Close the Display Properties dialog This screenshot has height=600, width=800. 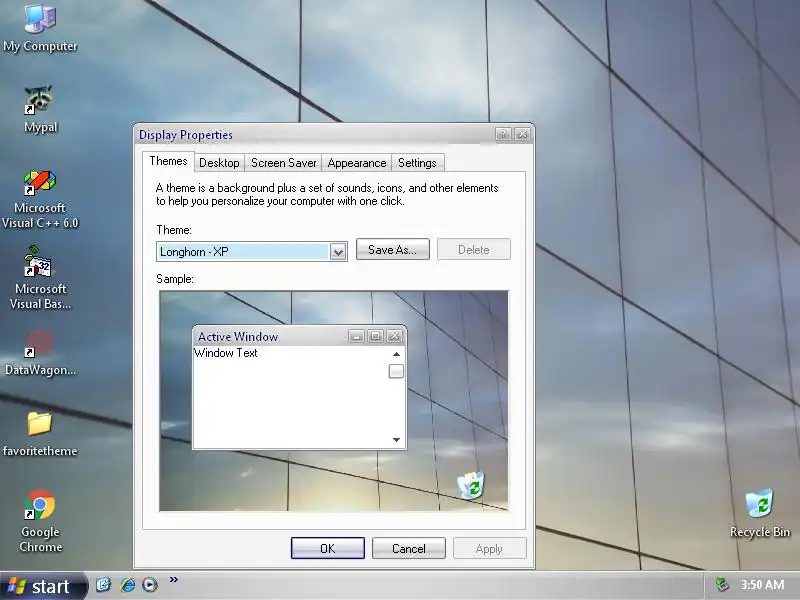(x=522, y=134)
